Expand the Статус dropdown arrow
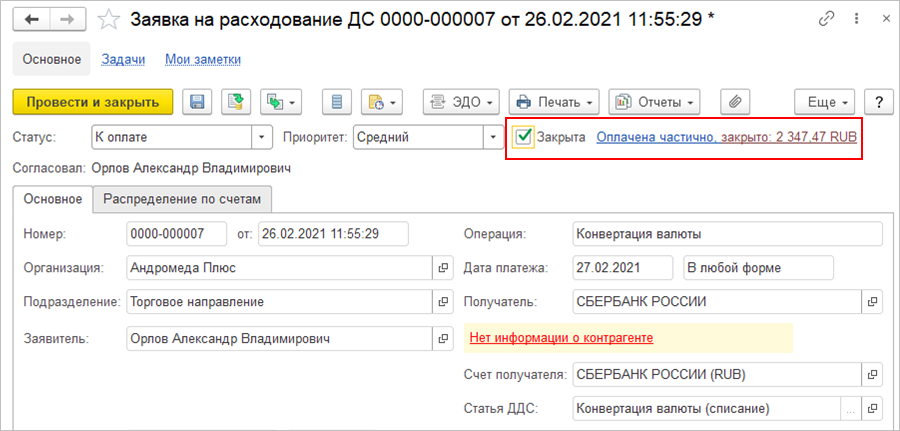This screenshot has width=900, height=431. [262, 138]
